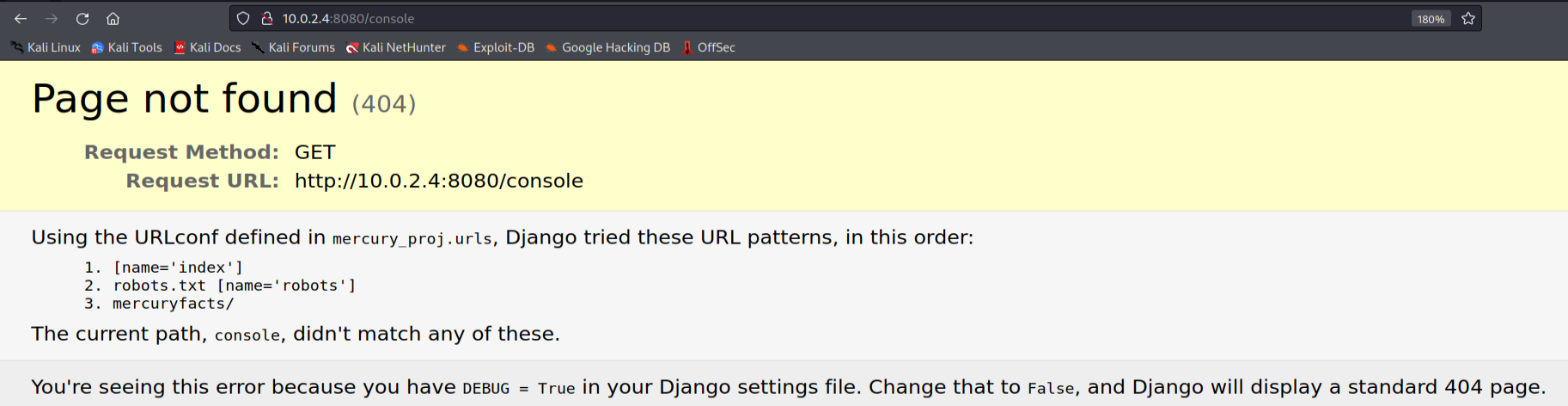Click the forward navigation arrow
Viewport: 1568px width, 406px height.
tap(52, 18)
